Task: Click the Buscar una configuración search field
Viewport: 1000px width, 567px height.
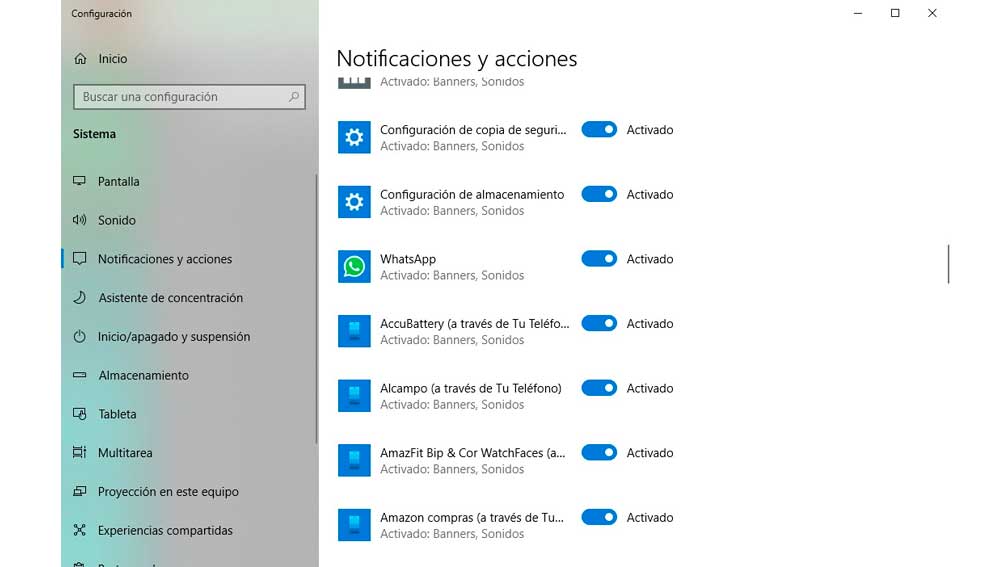Action: pyautogui.click(x=180, y=97)
